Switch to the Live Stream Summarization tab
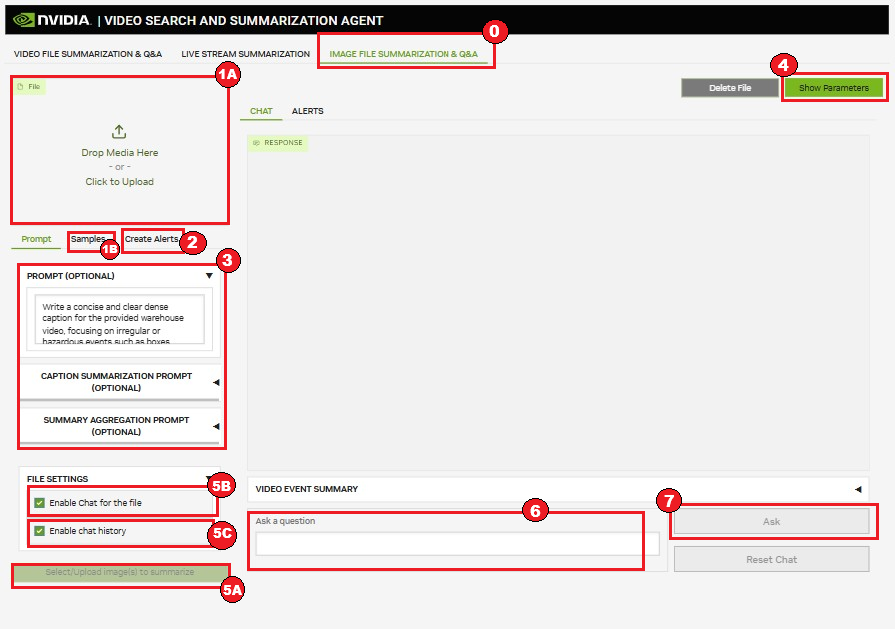This screenshot has width=895, height=629. [x=244, y=54]
